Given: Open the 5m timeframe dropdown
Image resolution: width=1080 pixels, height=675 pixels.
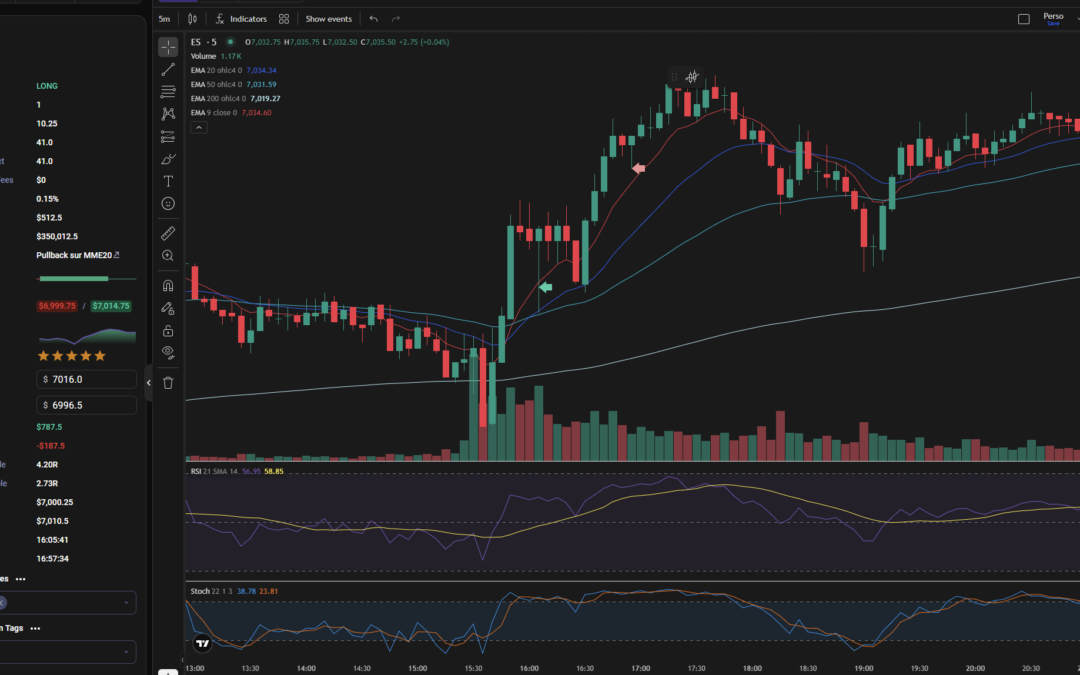Looking at the screenshot, I should click(165, 19).
